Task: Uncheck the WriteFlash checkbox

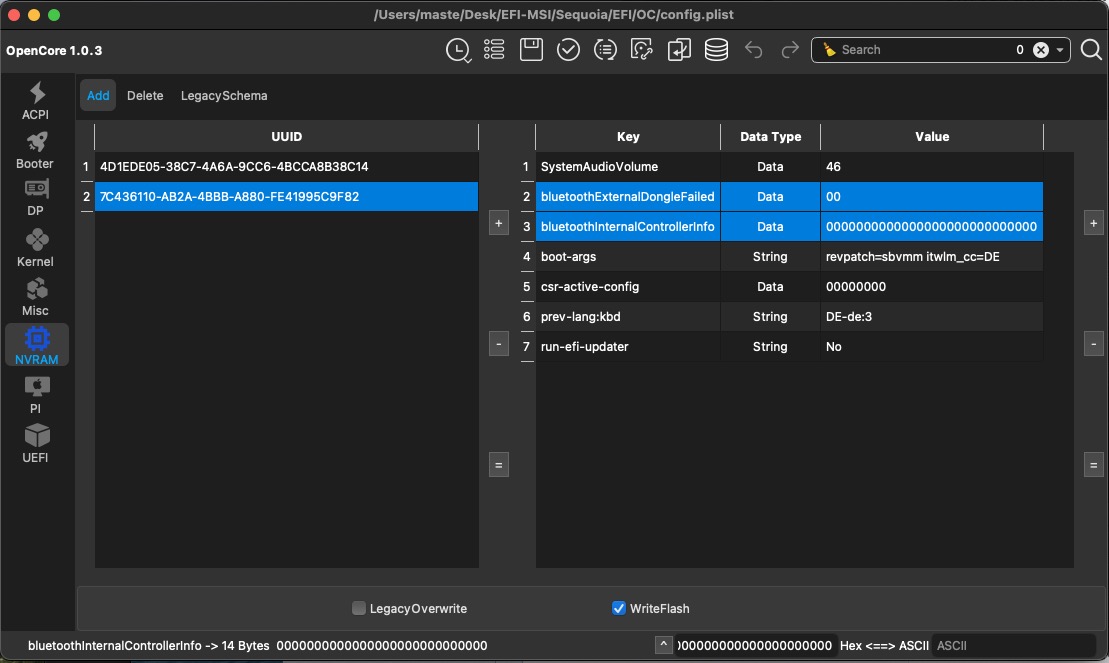Action: click(618, 608)
